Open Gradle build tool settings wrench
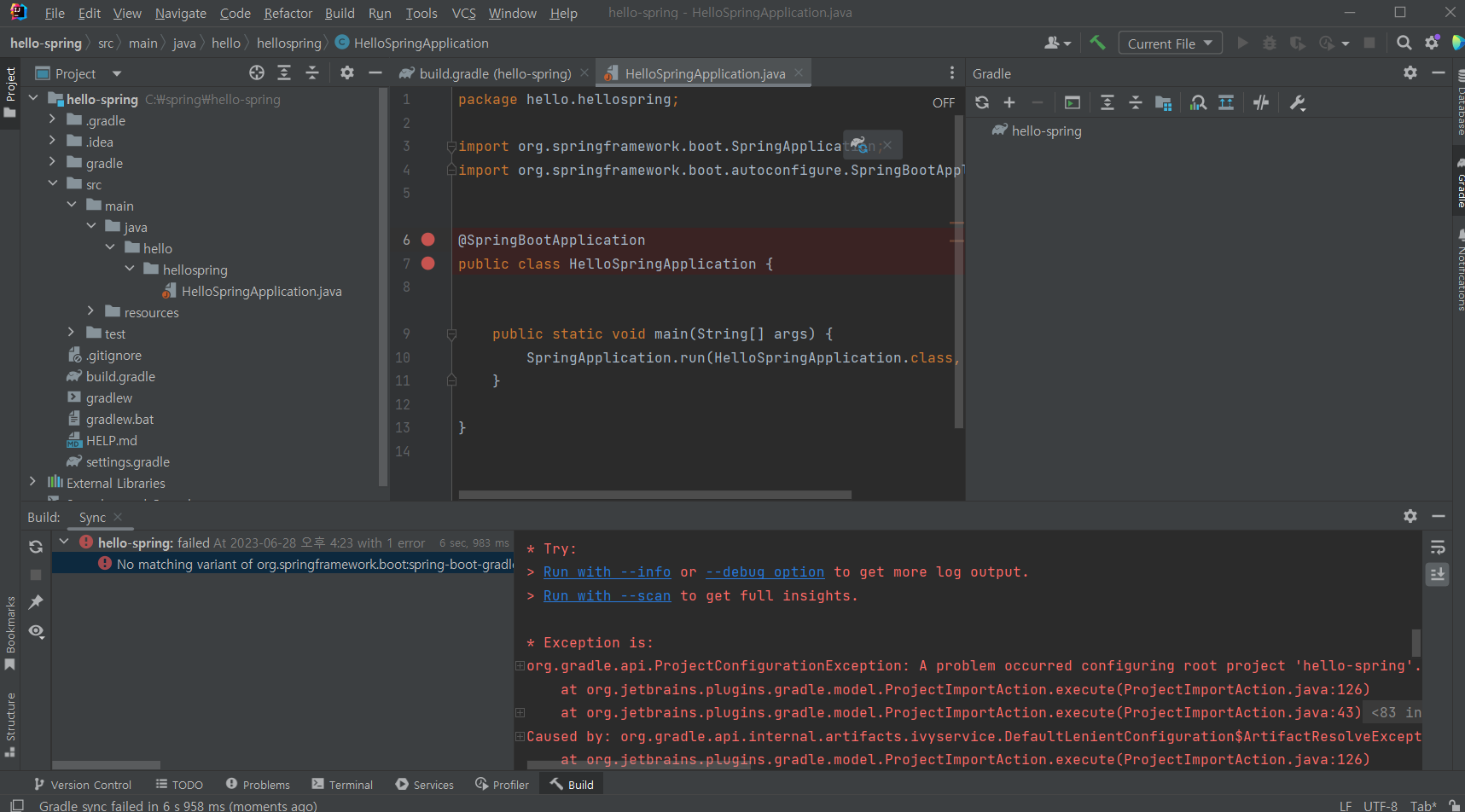Viewport: 1465px width, 812px height. pos(1298,102)
